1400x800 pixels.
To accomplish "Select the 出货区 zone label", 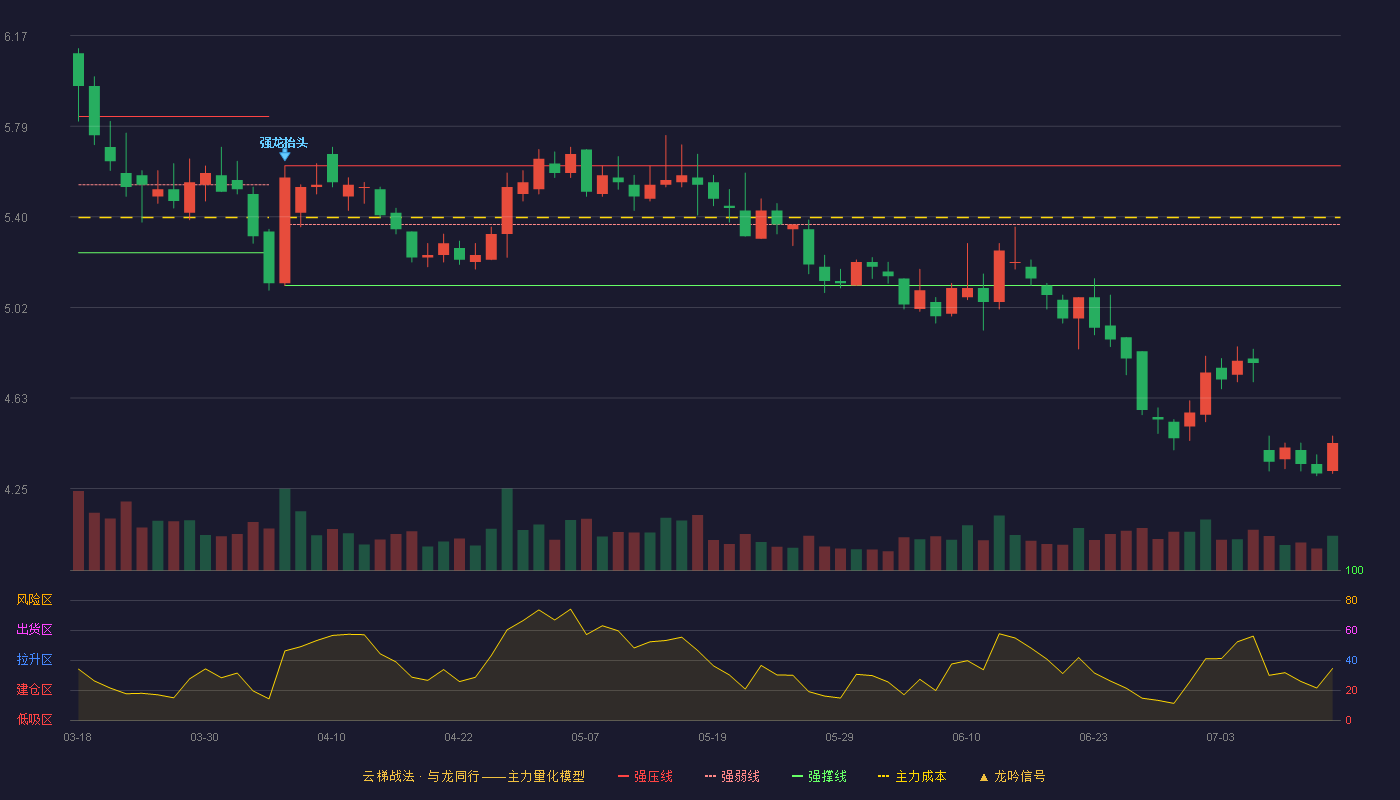I will pos(34,630).
